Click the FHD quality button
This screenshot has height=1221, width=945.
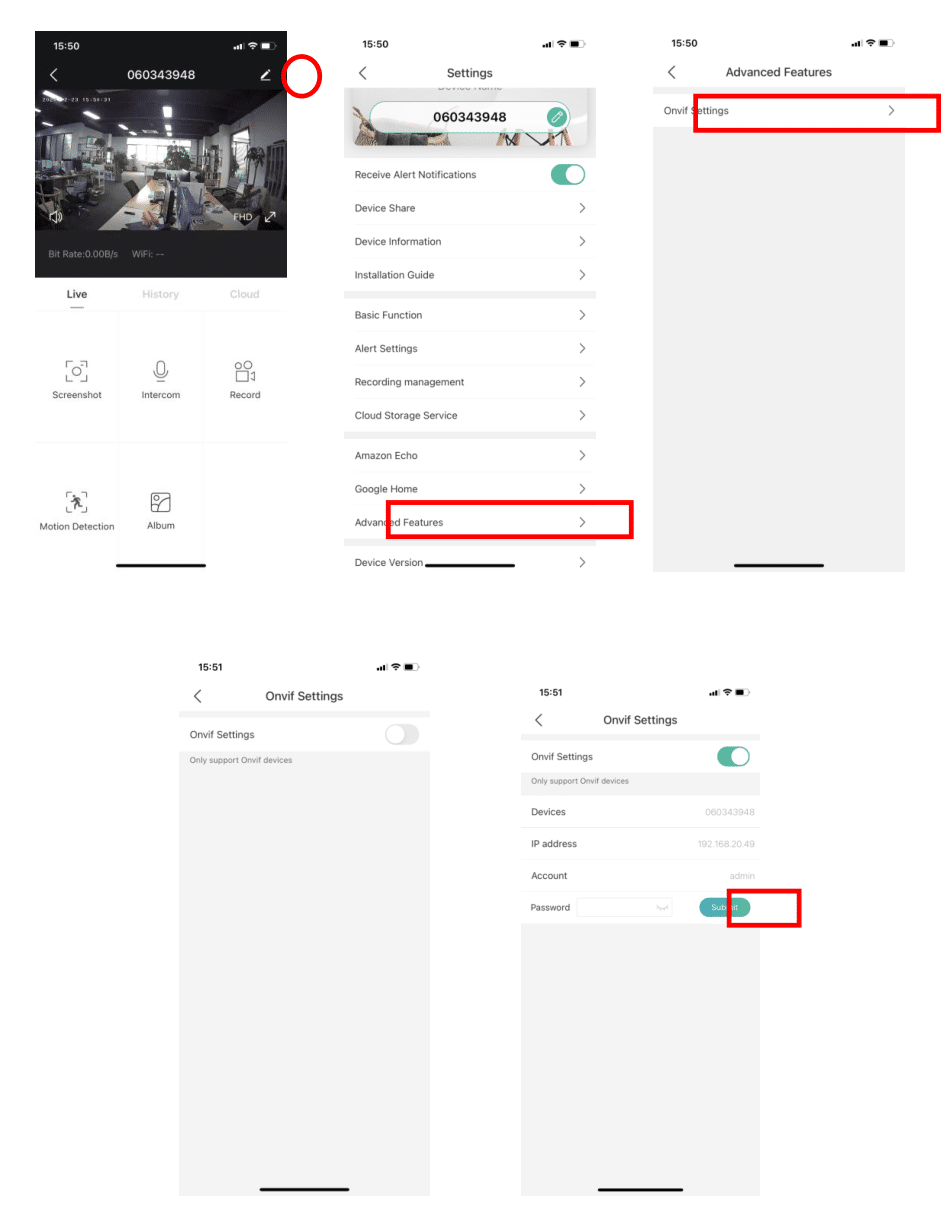(242, 216)
